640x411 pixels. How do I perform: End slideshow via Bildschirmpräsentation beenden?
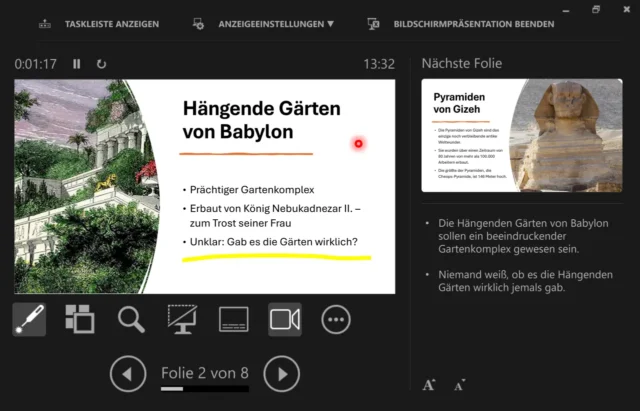(x=474, y=24)
